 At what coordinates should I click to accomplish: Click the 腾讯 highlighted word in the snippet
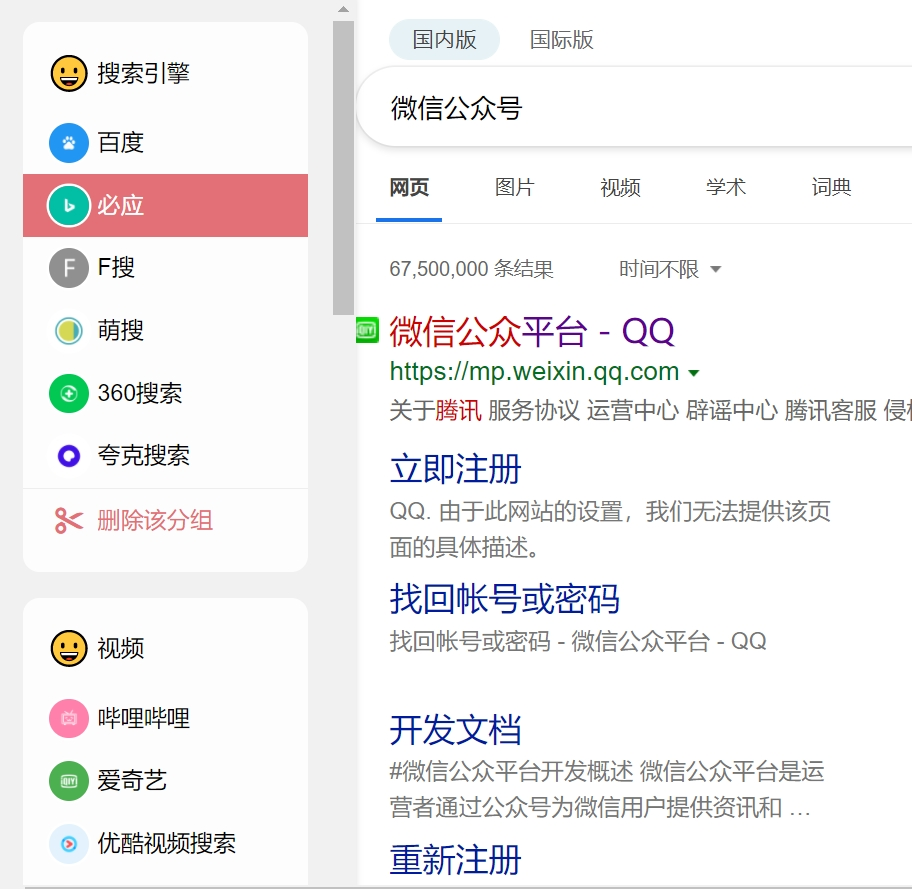(x=458, y=411)
